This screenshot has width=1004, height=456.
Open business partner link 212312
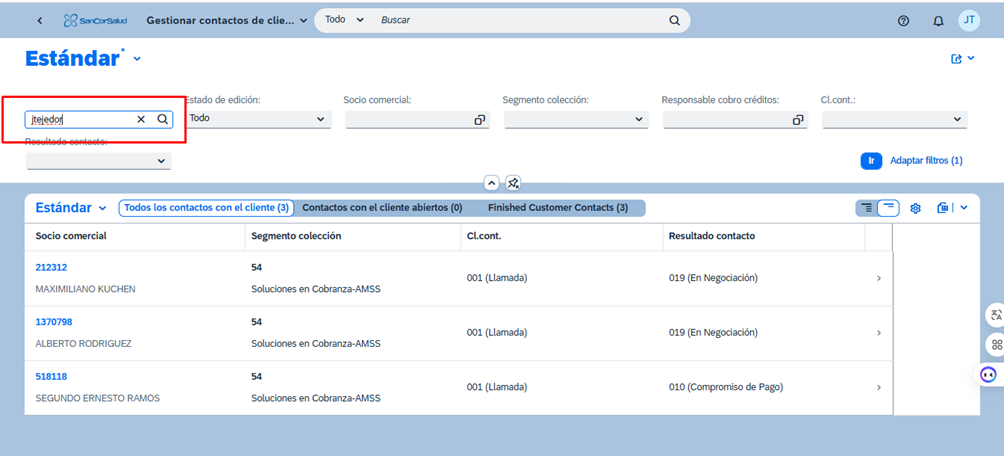click(x=51, y=267)
